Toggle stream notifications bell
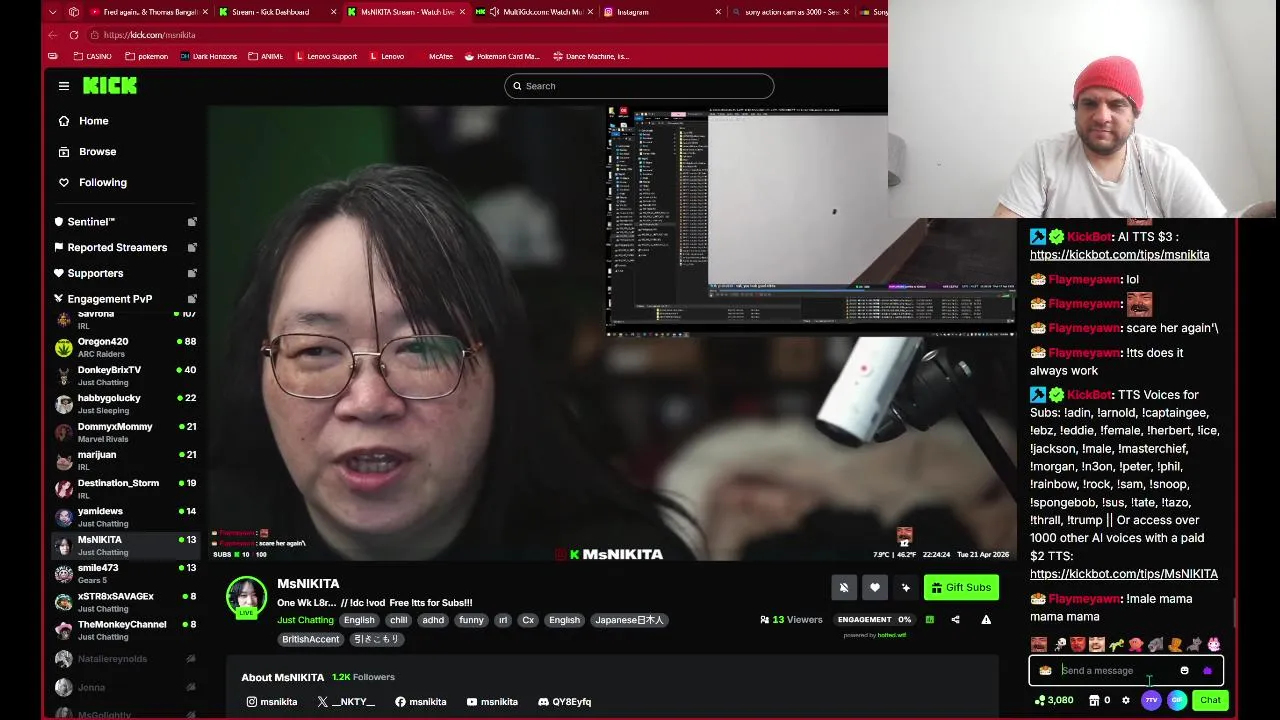The image size is (1280, 720). [844, 588]
